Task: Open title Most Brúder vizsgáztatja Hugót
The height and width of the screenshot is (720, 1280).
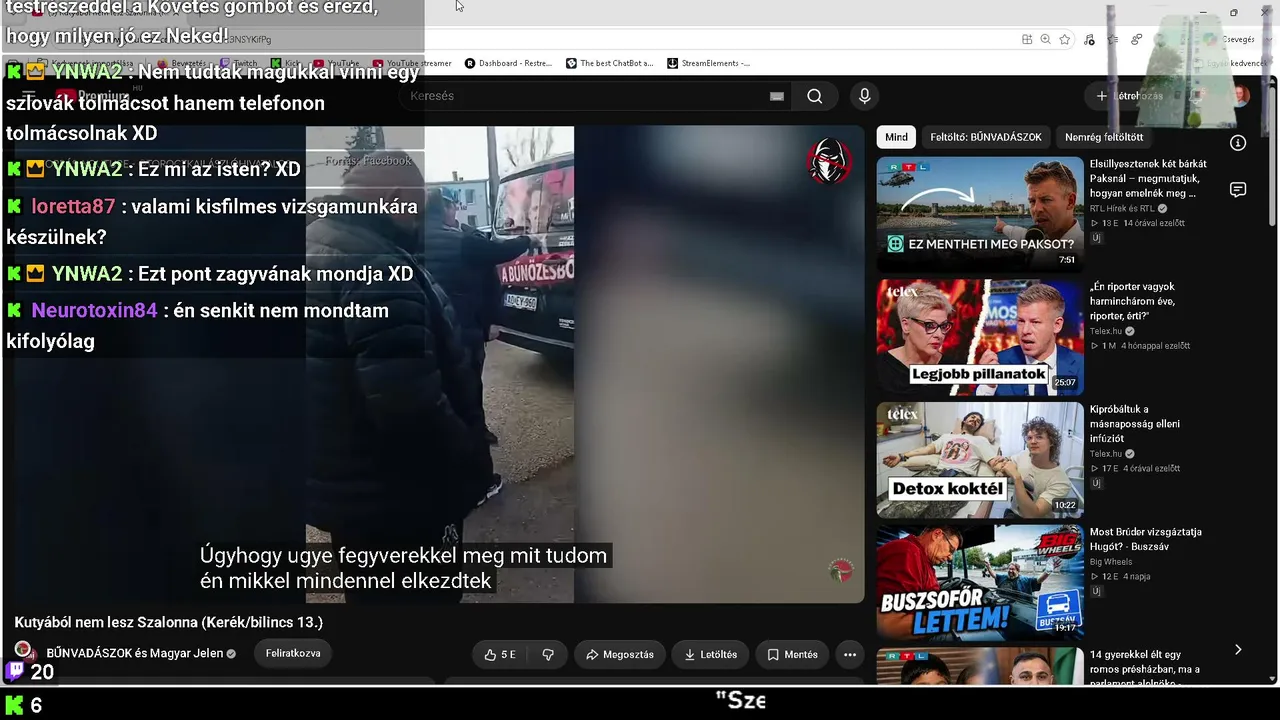Action: coord(1146,539)
